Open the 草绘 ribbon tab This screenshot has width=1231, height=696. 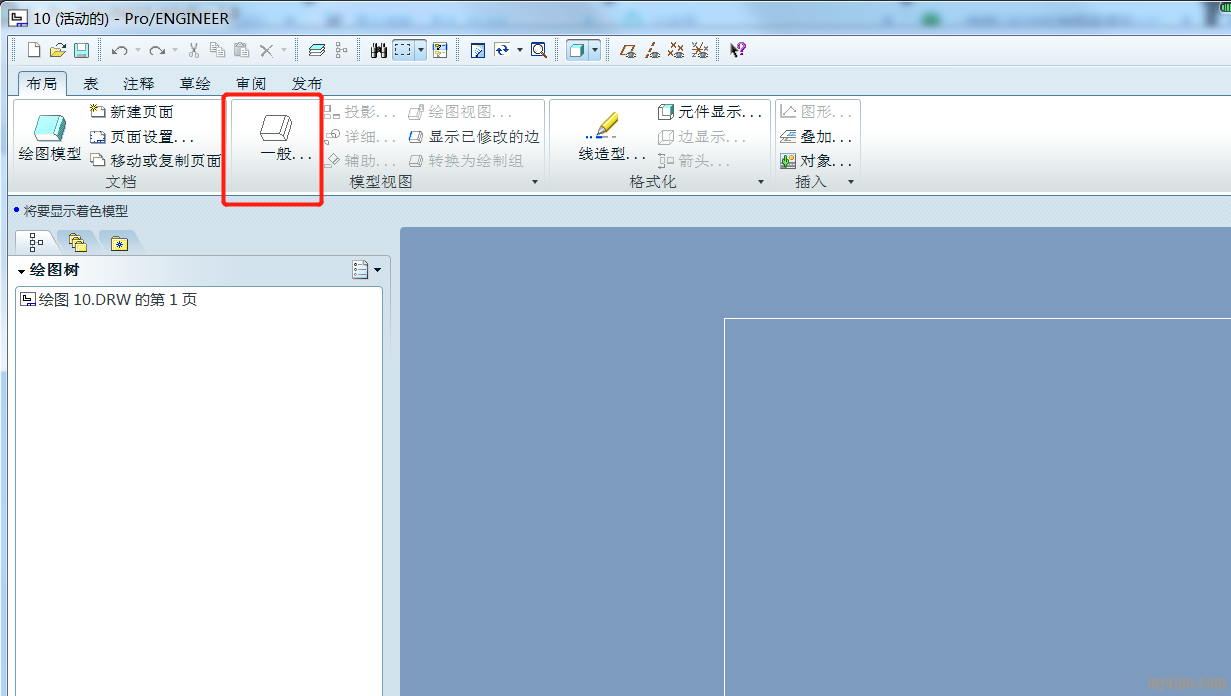click(195, 84)
